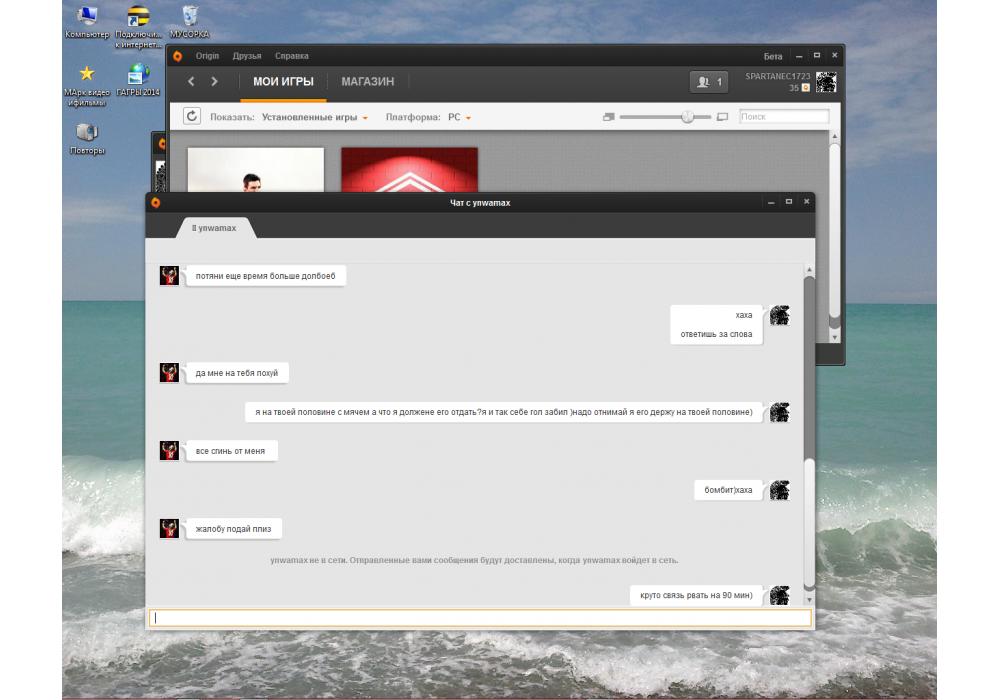1000x700 pixels.
Task: Click the message 'жалобу подай плиз'
Action: [x=233, y=529]
